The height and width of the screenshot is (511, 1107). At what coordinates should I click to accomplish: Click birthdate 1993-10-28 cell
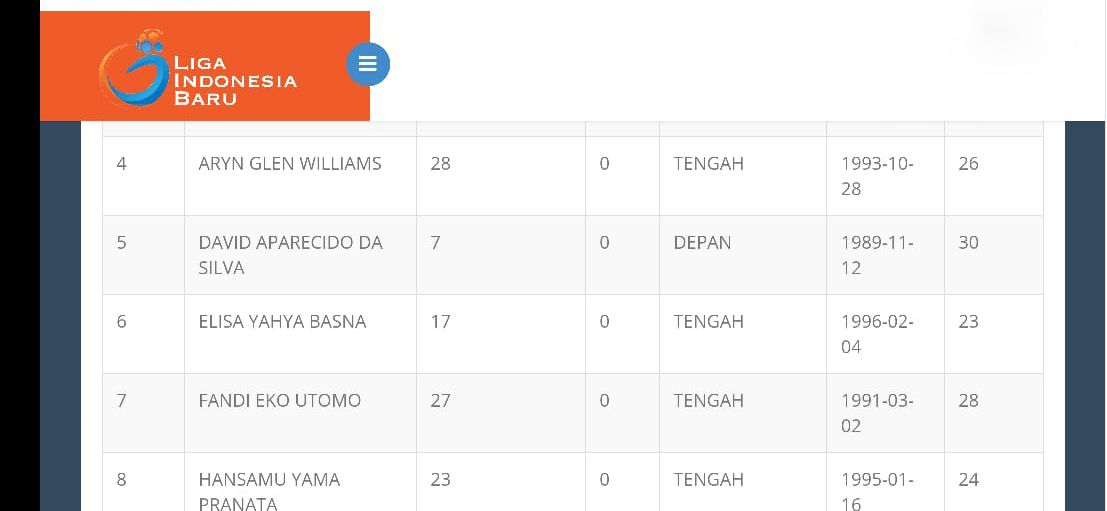885,176
